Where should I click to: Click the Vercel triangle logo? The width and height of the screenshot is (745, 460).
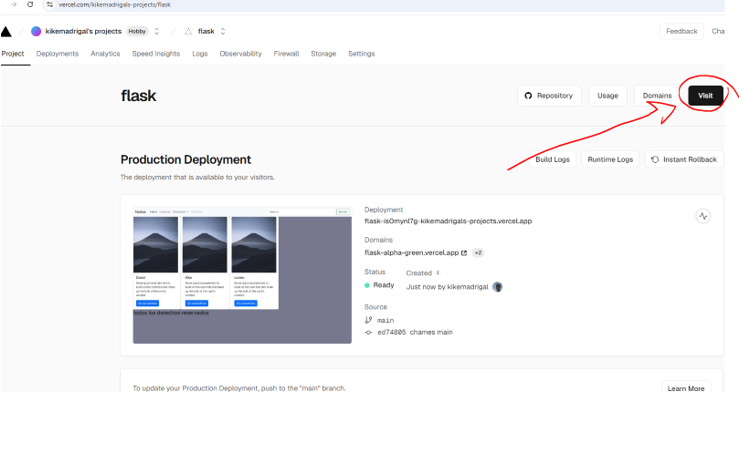pos(7,32)
